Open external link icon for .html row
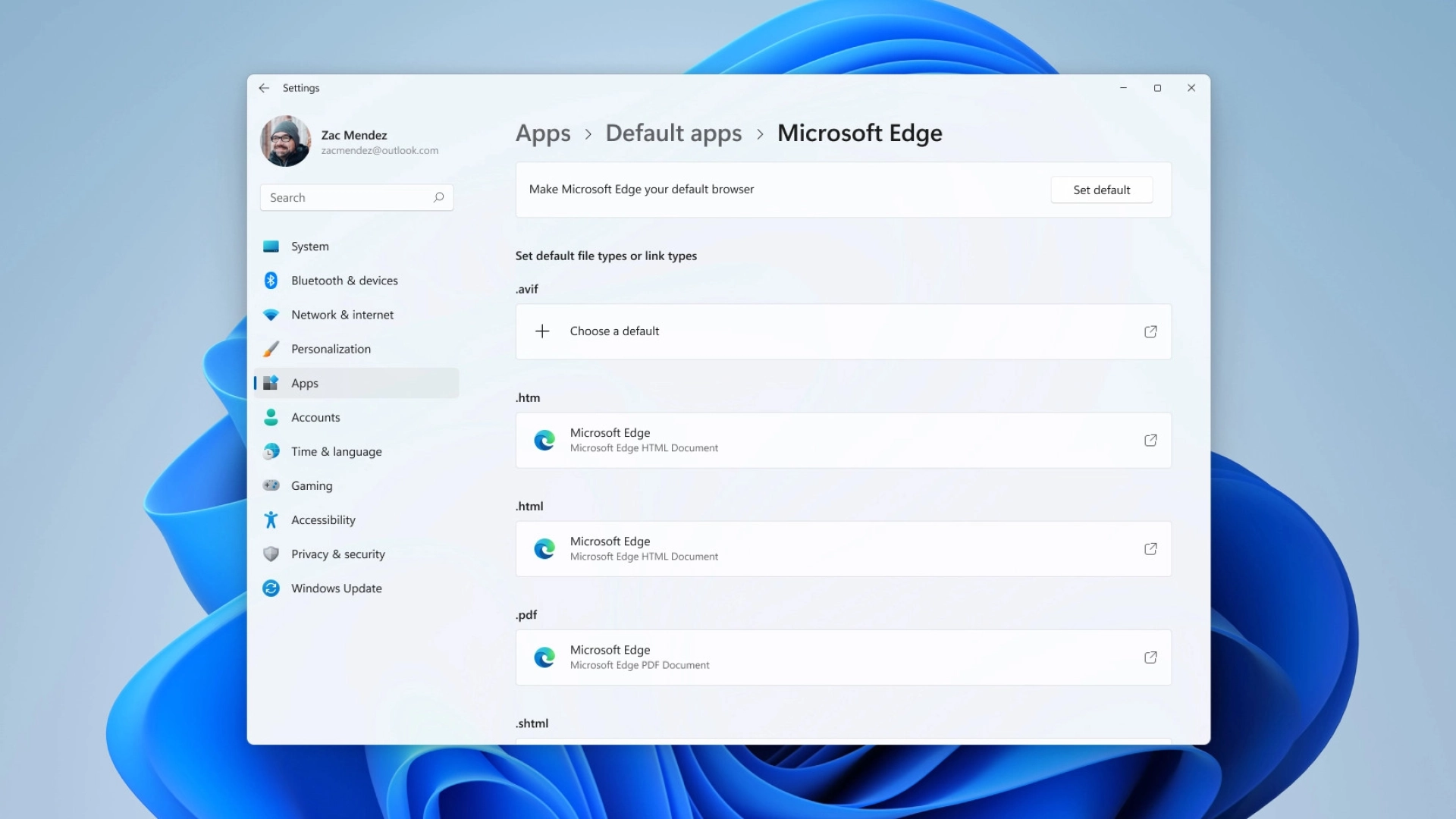The height and width of the screenshot is (819, 1456). tap(1150, 548)
